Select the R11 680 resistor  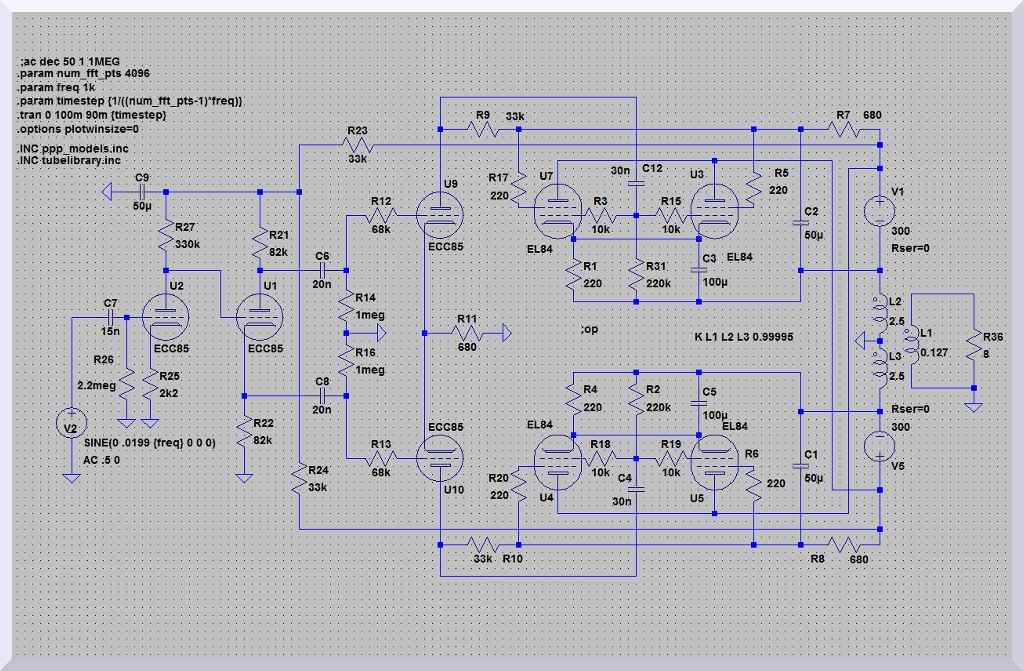tap(467, 331)
